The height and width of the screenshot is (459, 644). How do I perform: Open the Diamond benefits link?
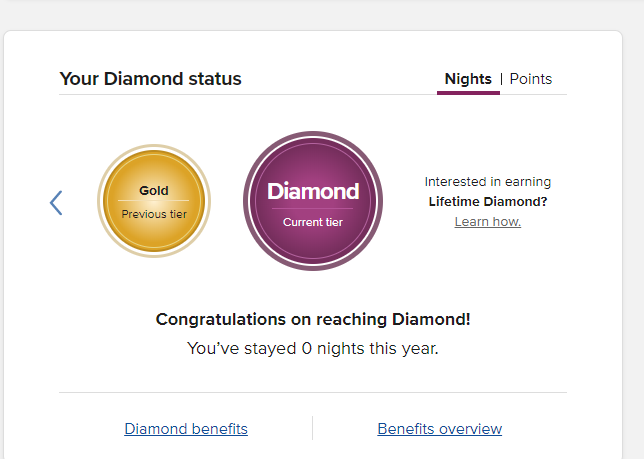[186, 429]
